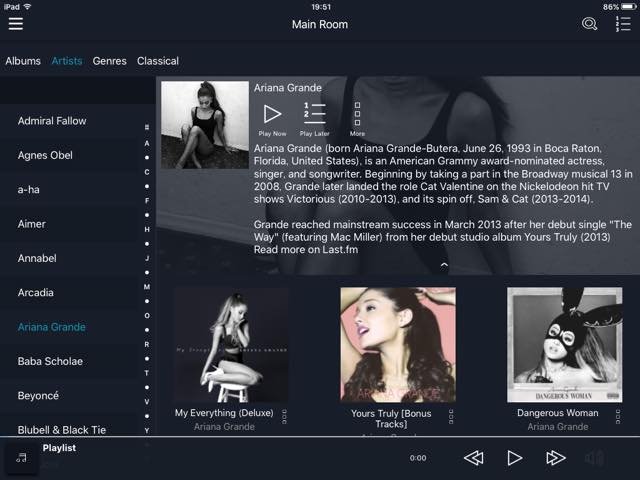Viewport: 640px width, 480px height.
Task: Switch to the Artists tab
Action: [x=67, y=61]
